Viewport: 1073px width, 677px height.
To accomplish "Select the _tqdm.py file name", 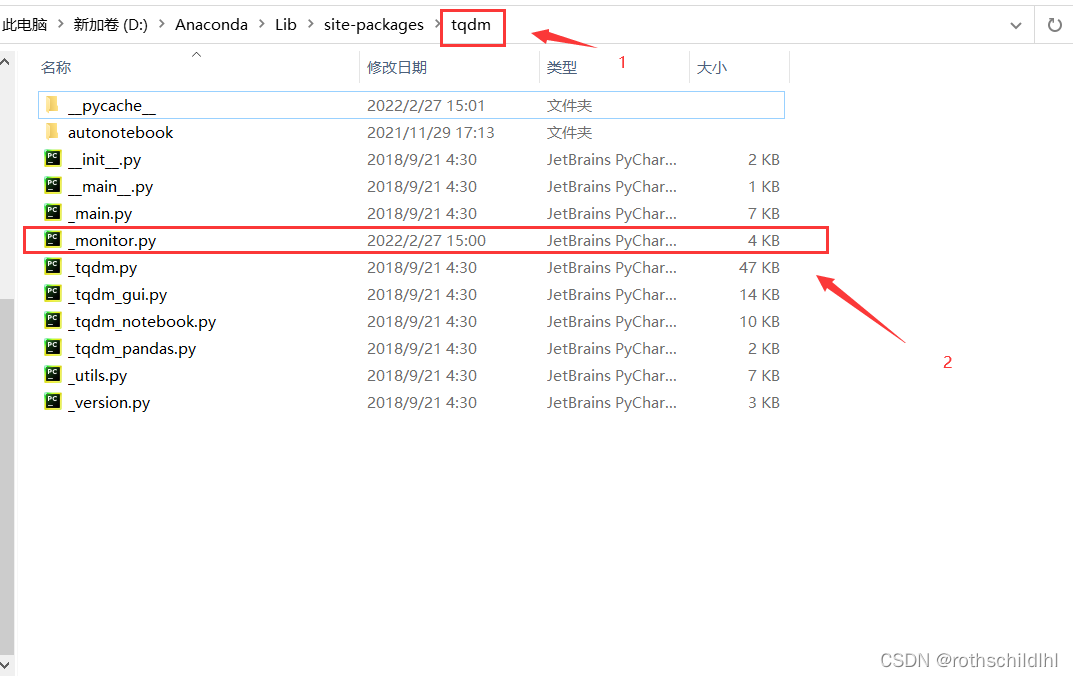I will [103, 268].
